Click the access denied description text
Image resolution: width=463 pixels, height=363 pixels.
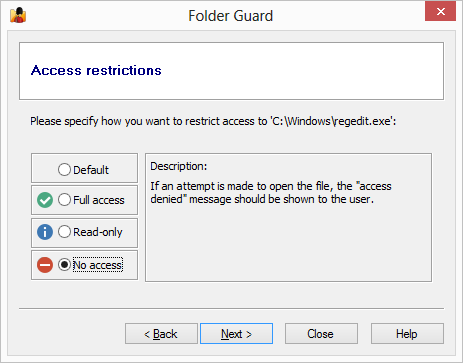[271, 193]
